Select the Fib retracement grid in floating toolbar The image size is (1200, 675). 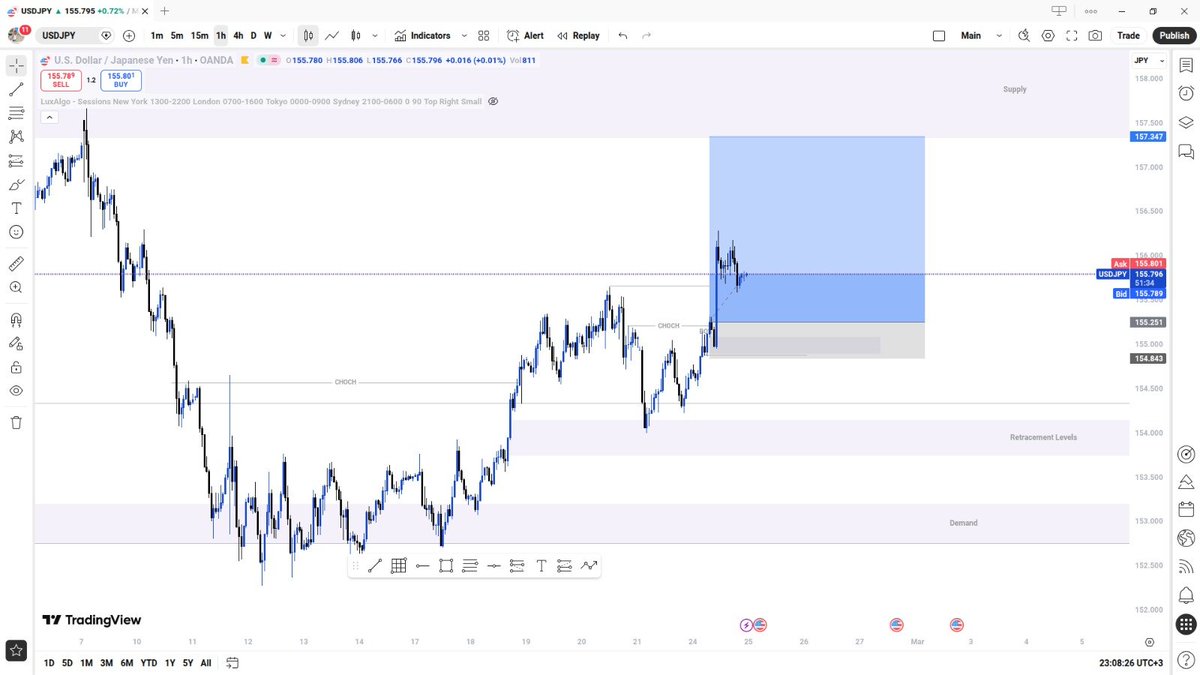pyautogui.click(x=398, y=566)
